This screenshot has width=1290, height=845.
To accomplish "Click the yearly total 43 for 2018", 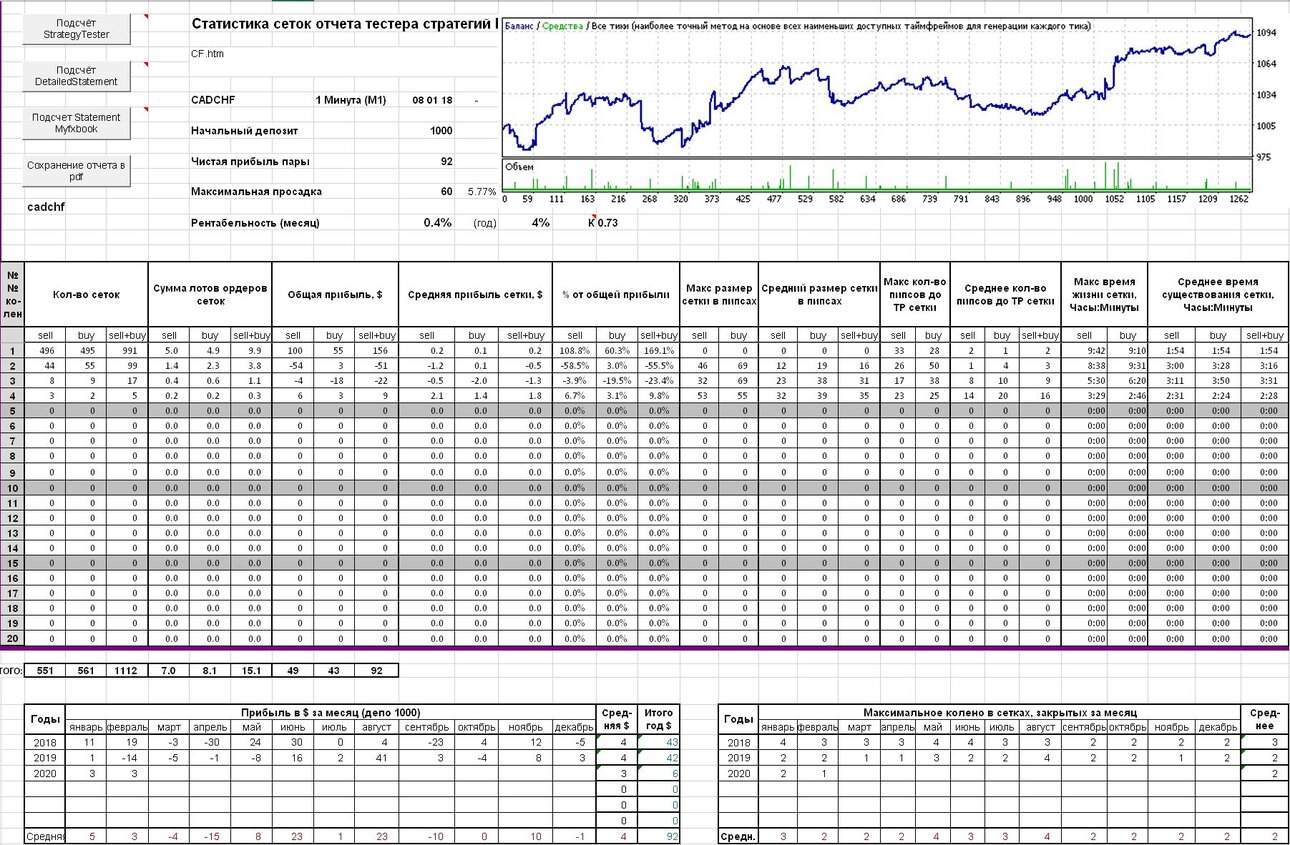I will pos(659,742).
